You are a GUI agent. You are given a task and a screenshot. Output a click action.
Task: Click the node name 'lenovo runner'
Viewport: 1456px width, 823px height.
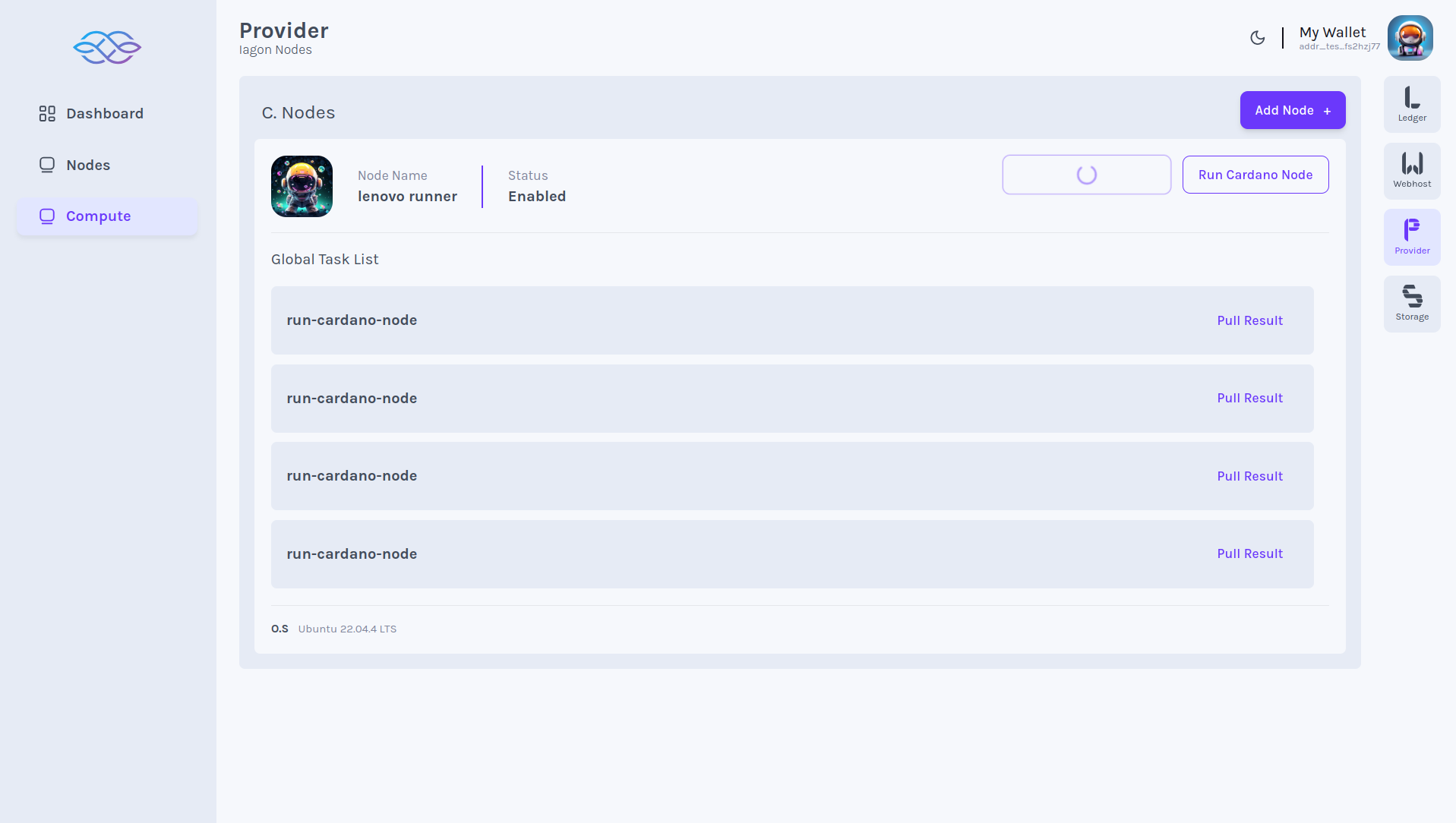click(407, 196)
